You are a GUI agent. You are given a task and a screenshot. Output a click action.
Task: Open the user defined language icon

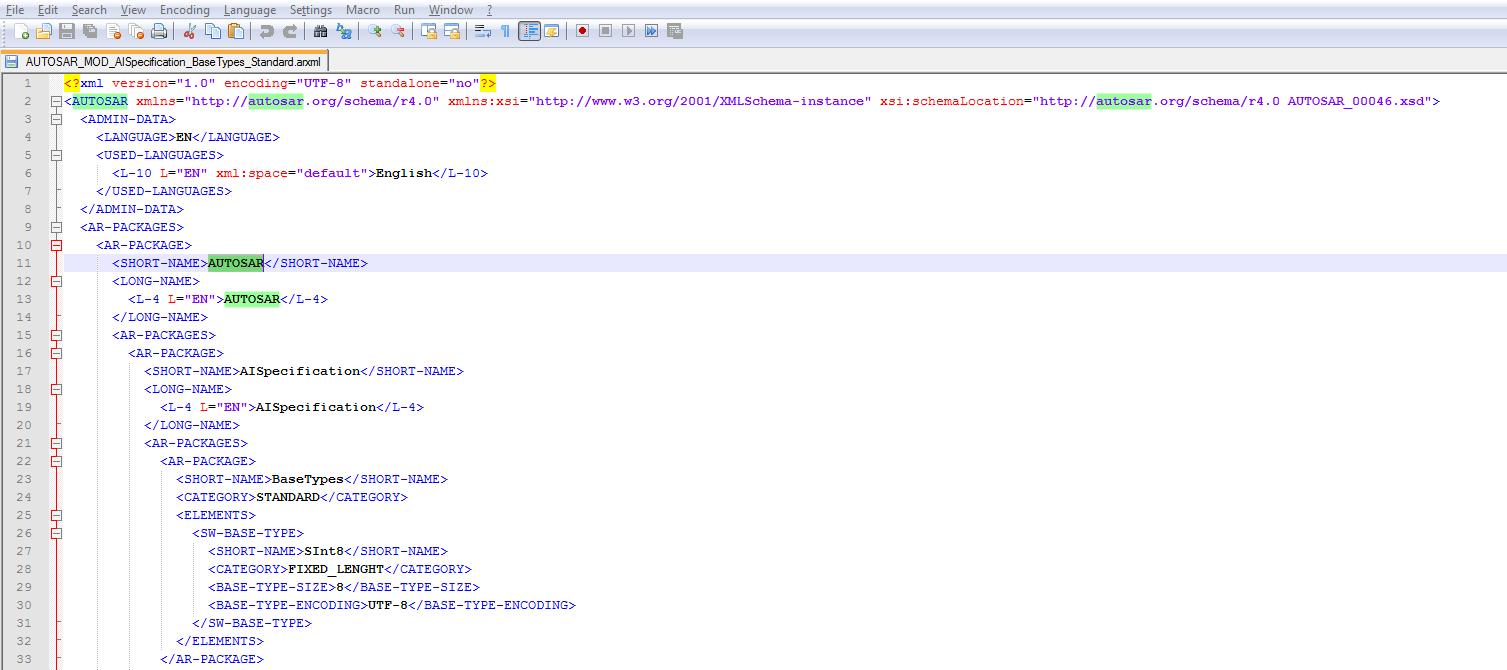[551, 31]
